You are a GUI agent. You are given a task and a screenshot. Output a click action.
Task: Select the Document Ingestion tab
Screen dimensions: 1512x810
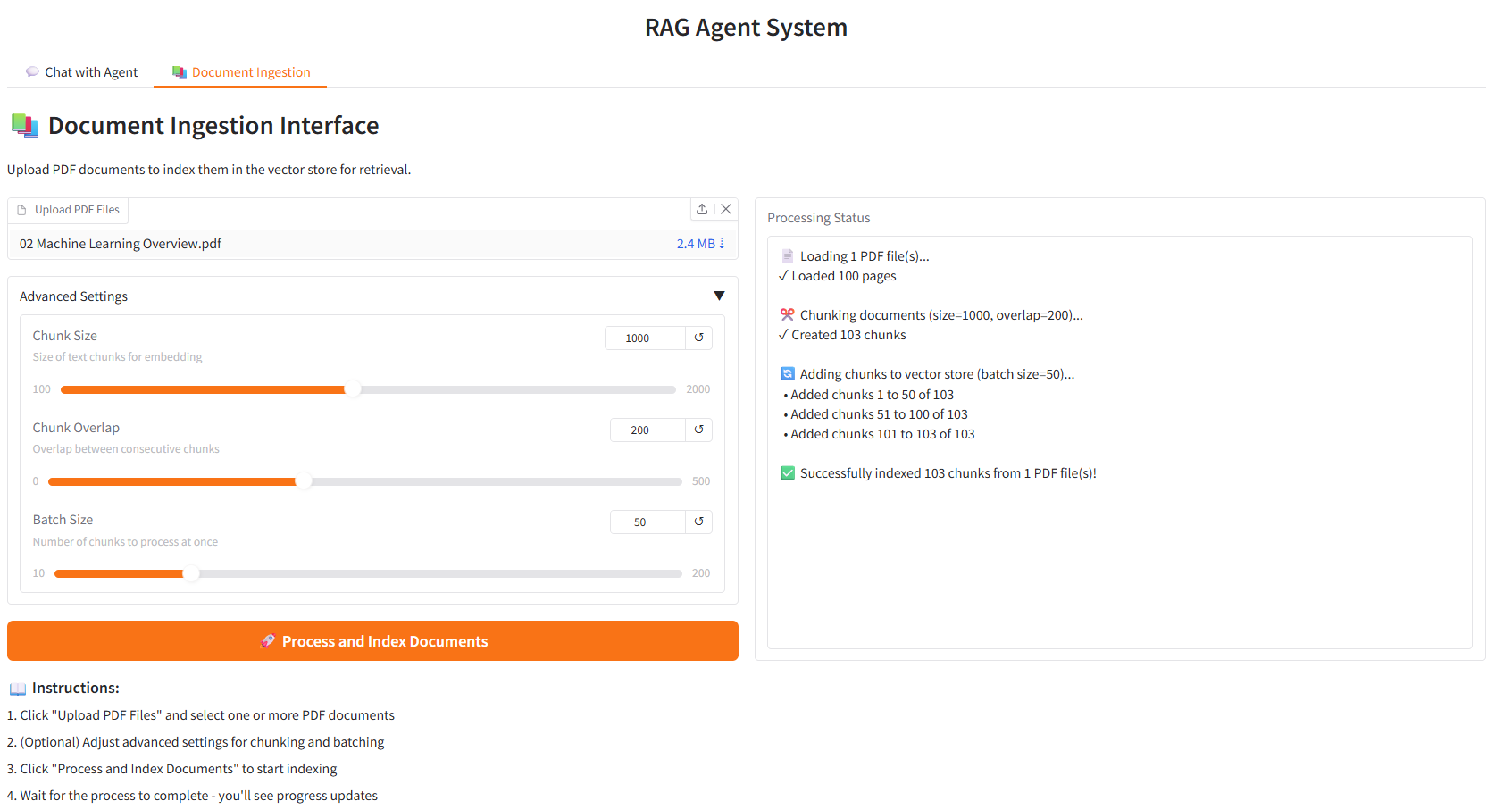(241, 72)
